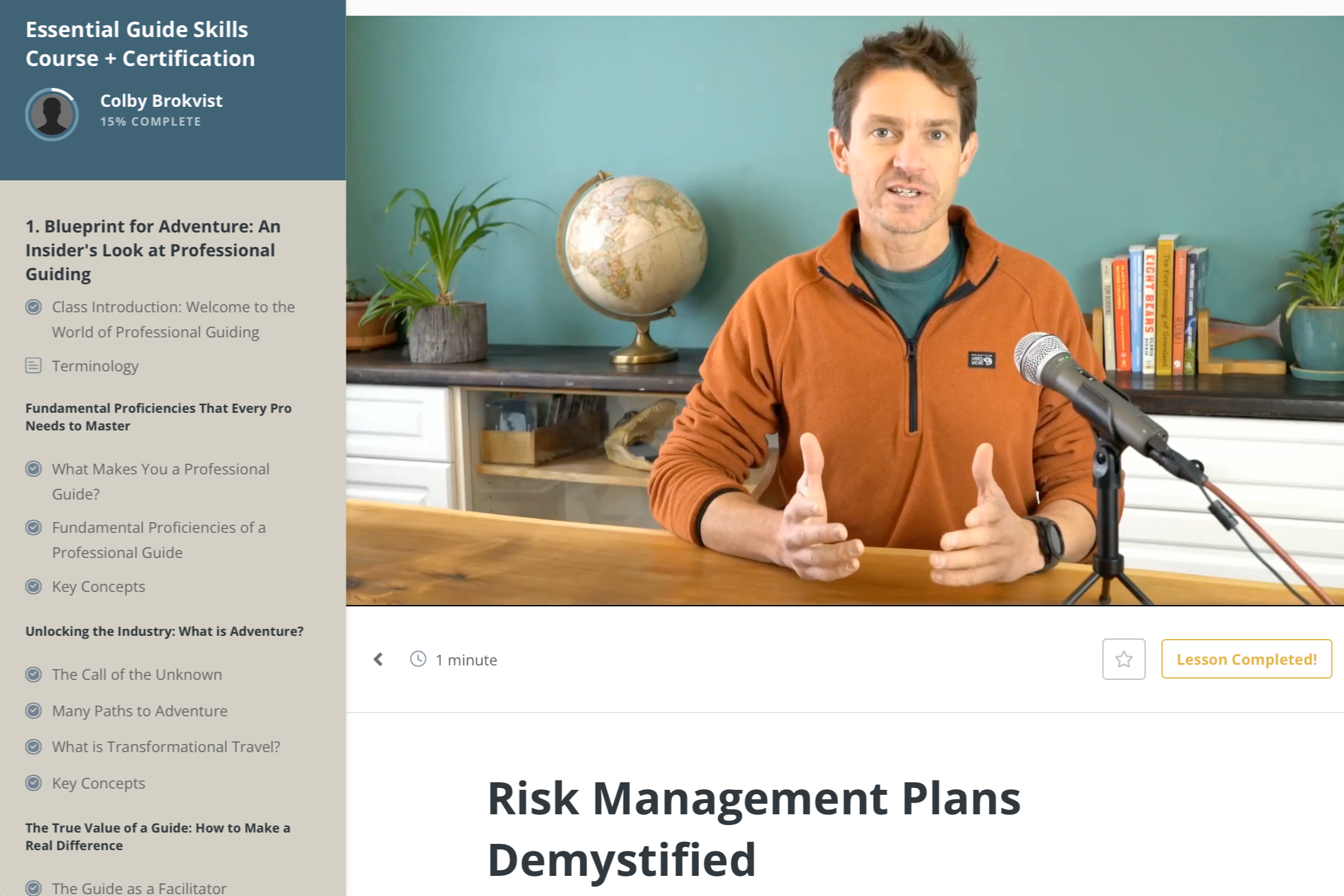Screen dimensions: 1344x896
Task: Play the instructor lesson video
Action: (x=844, y=310)
